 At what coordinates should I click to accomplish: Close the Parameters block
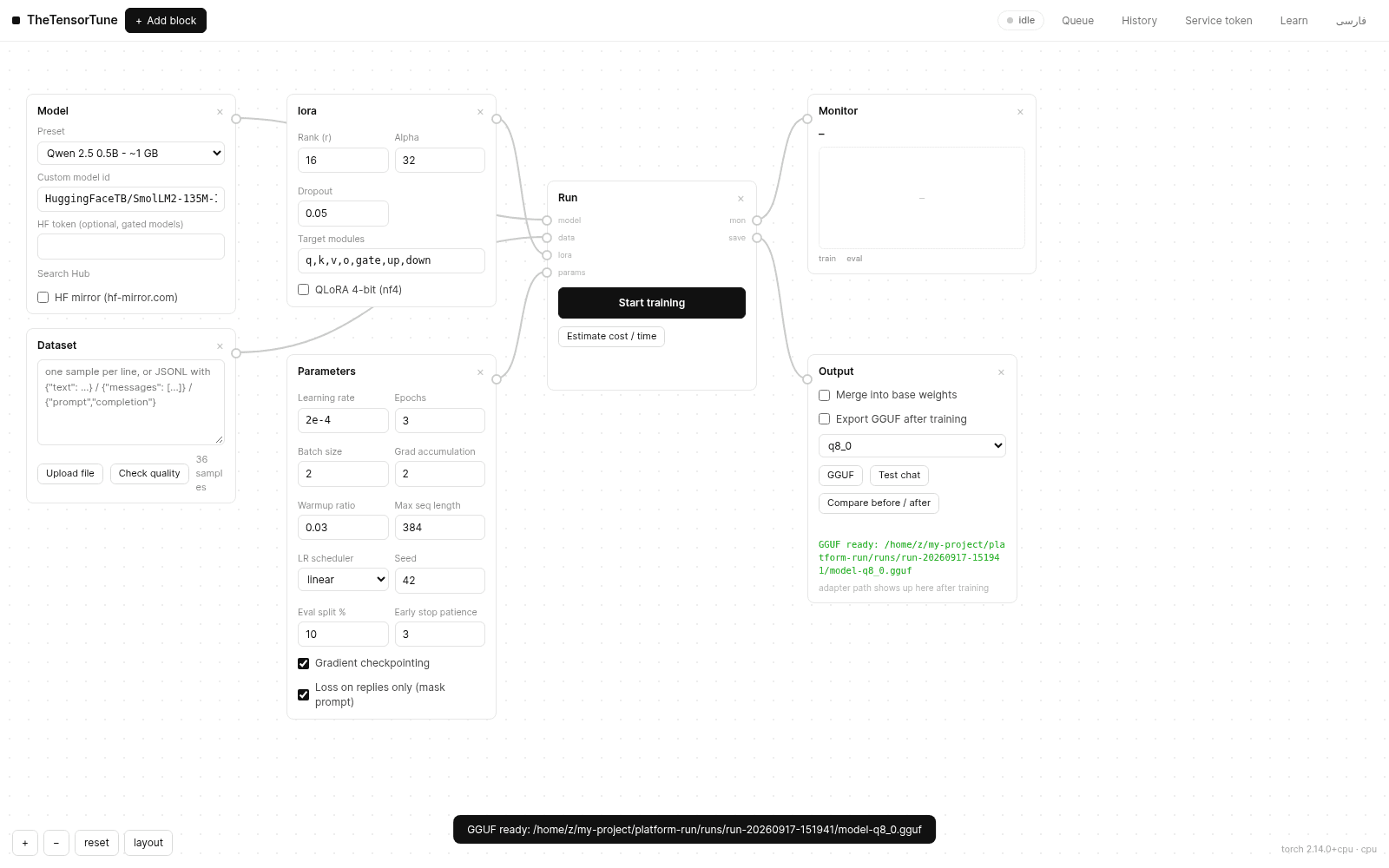480,372
